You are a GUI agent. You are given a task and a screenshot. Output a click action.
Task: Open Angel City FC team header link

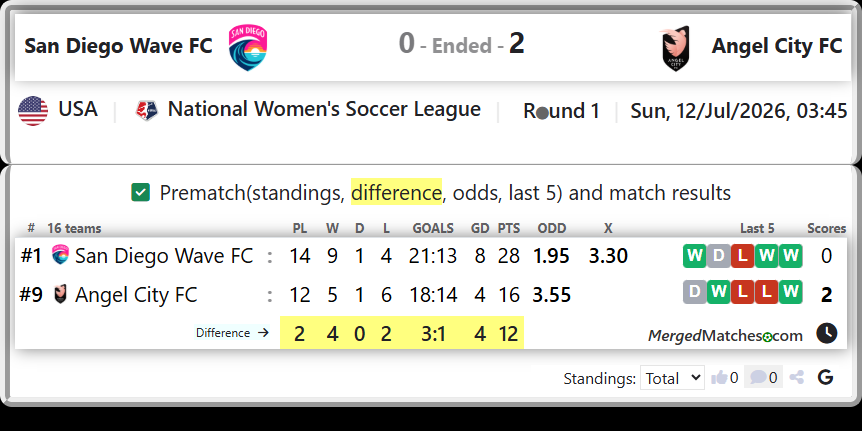pos(777,46)
